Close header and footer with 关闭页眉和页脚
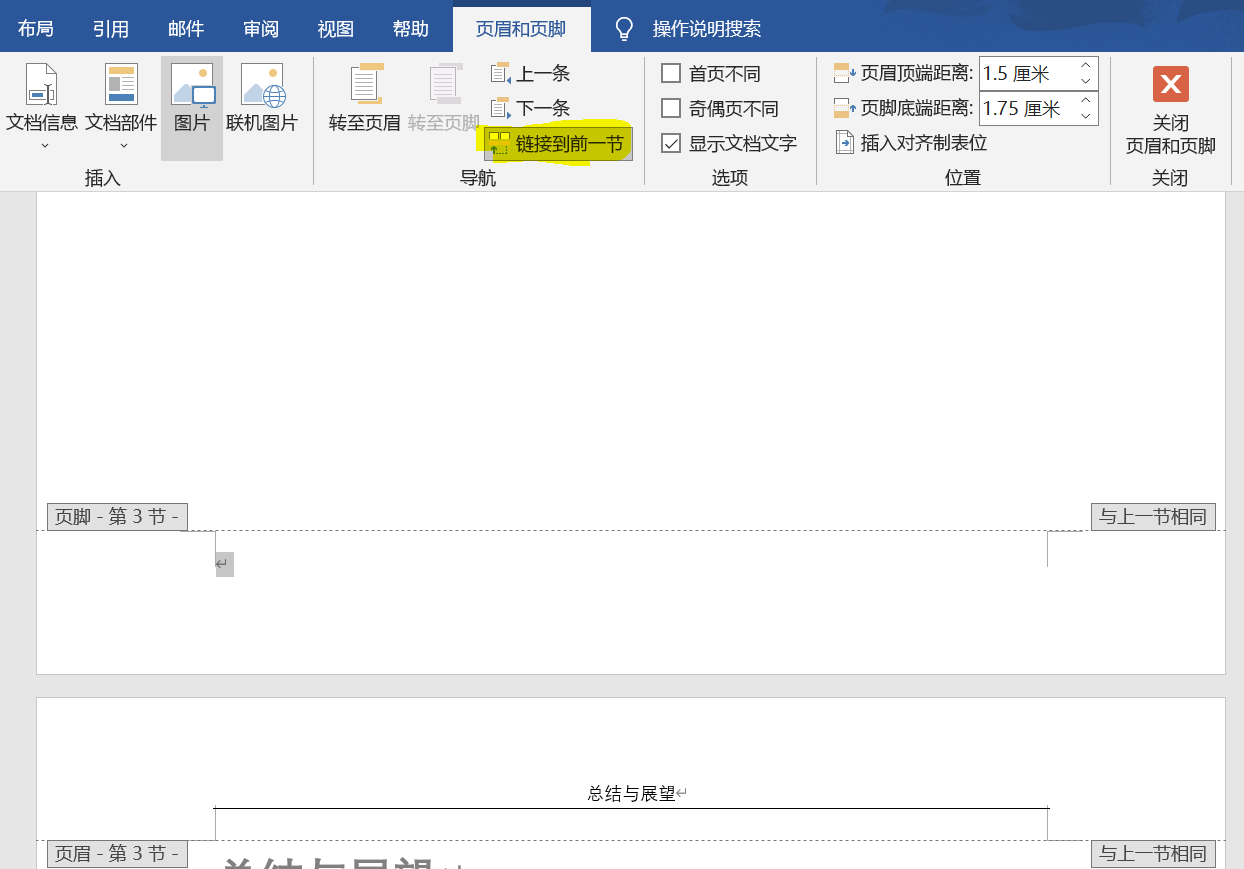Screen dimensions: 1244x869 tap(1170, 110)
